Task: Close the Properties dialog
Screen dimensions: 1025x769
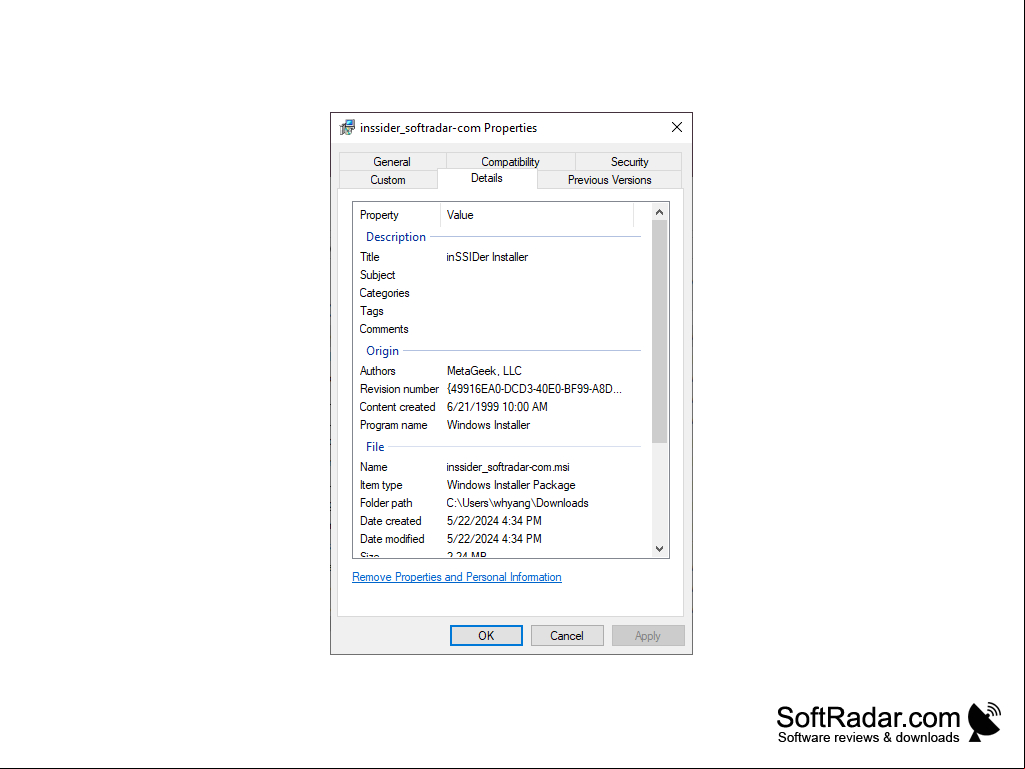Action: tap(677, 128)
